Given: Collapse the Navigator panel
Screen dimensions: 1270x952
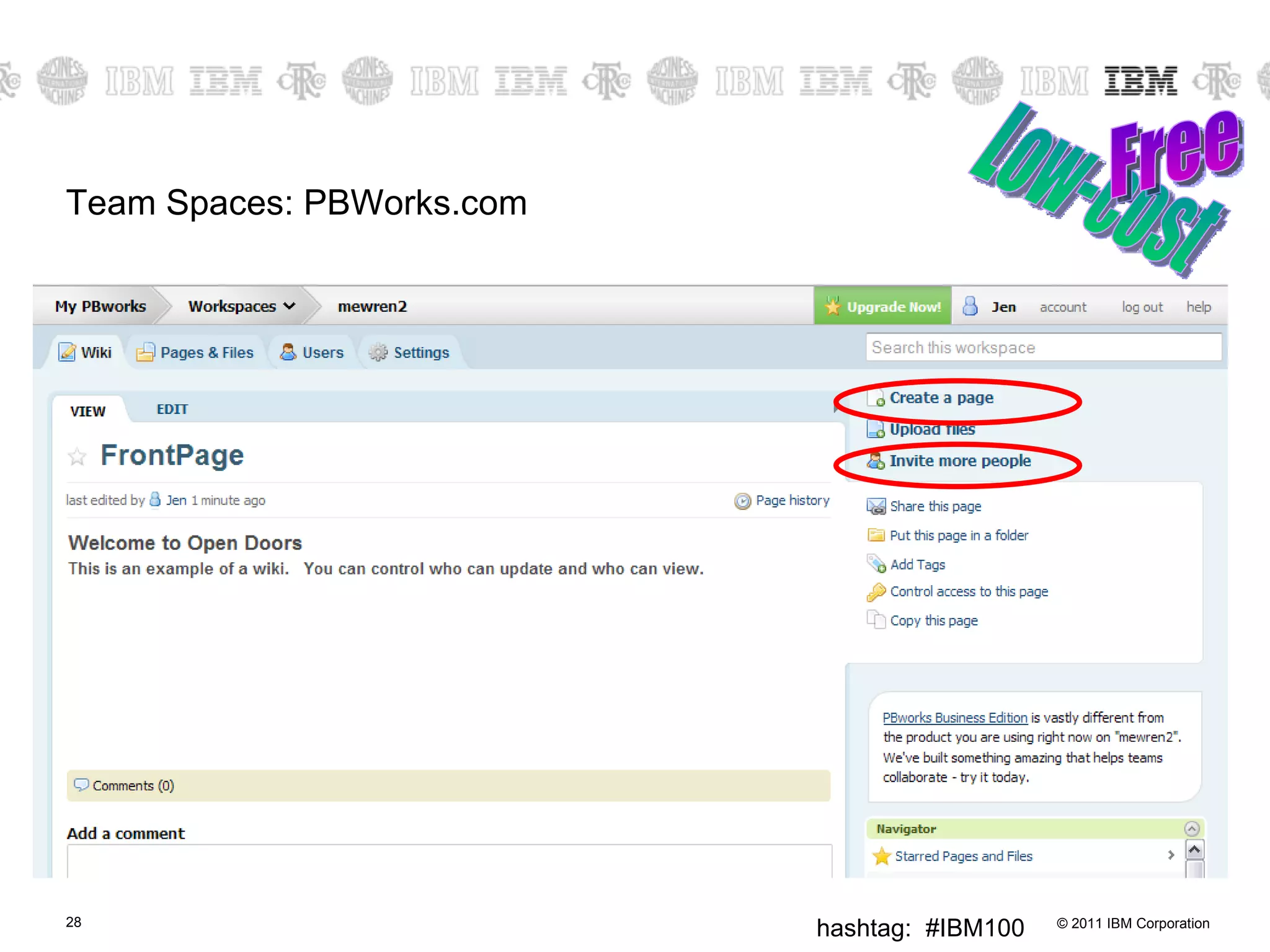Looking at the screenshot, I should [x=1192, y=829].
